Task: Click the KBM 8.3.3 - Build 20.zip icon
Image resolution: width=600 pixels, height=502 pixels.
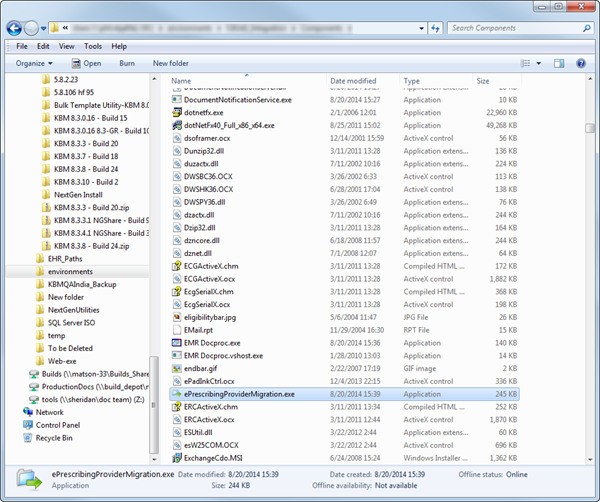Action: click(x=46, y=208)
